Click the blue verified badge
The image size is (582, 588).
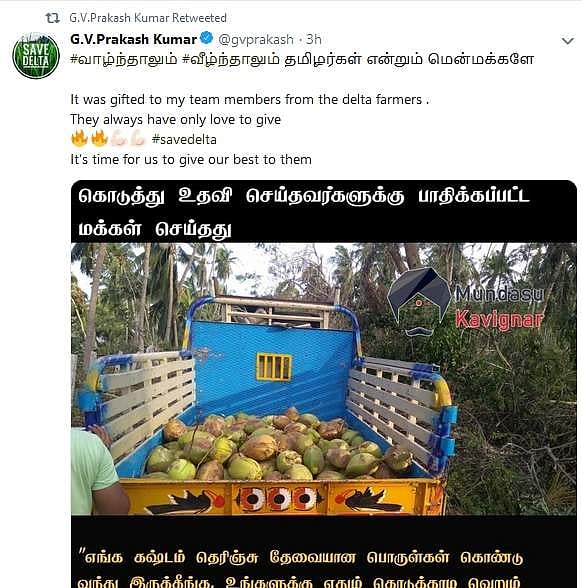point(207,38)
